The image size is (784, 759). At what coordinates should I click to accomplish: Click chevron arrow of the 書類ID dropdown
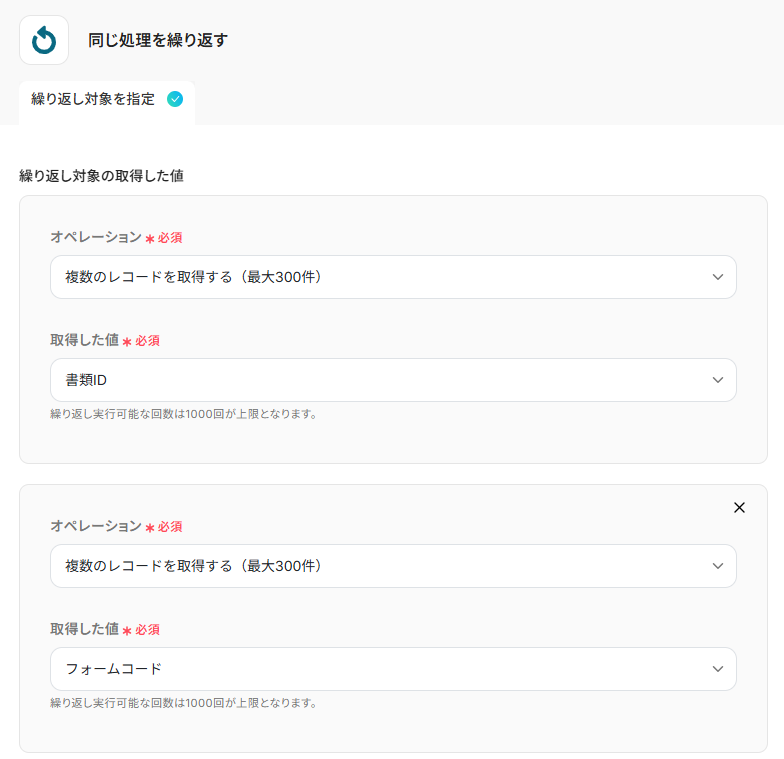(x=718, y=380)
